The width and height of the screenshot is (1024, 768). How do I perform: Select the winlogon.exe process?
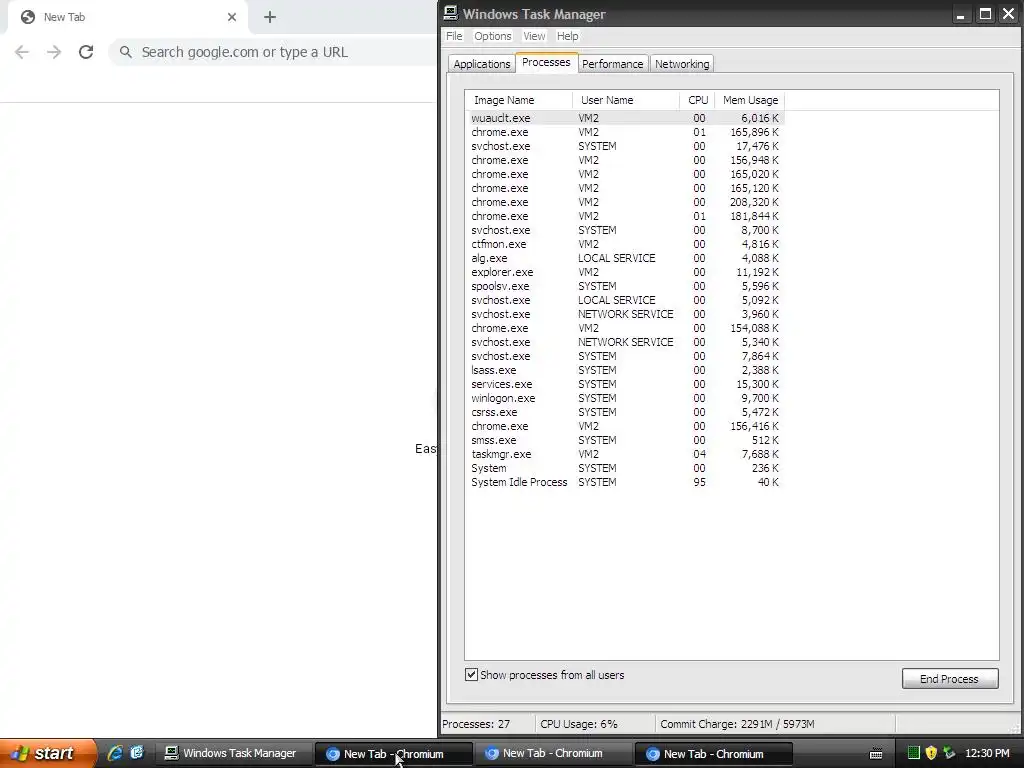pos(625,398)
